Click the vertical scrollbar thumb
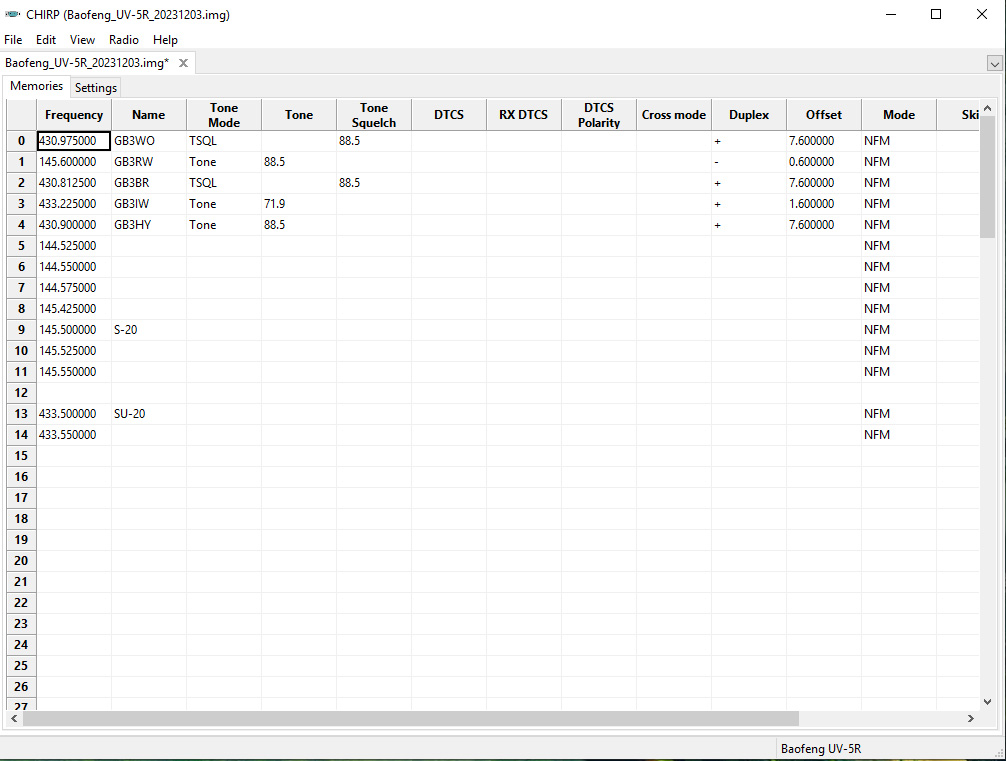1006x761 pixels. click(x=987, y=177)
